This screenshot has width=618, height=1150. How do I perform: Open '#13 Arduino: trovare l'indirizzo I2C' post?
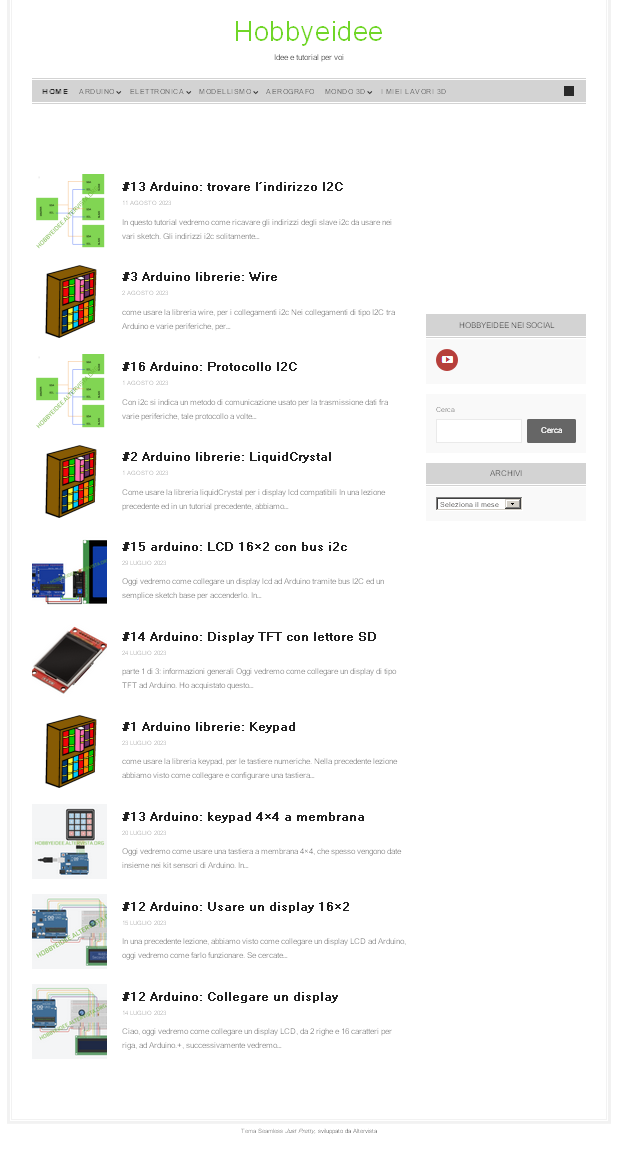(232, 186)
